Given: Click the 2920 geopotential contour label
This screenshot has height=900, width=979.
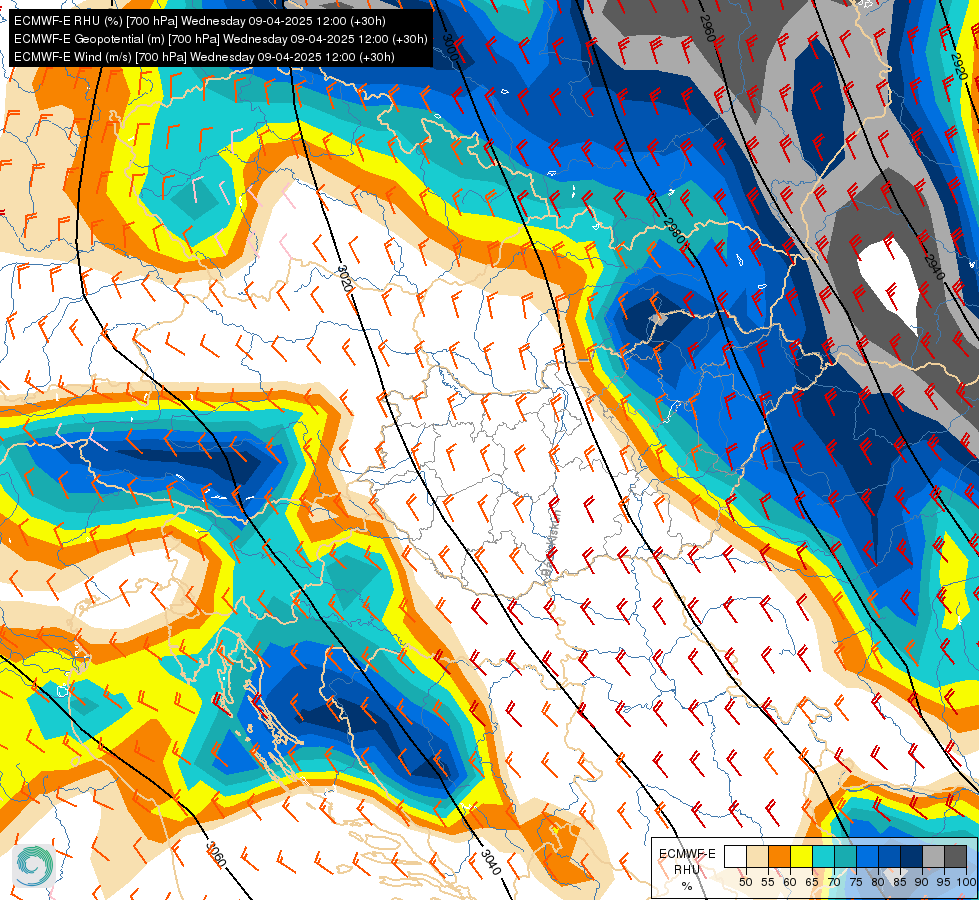Looking at the screenshot, I should click(959, 66).
